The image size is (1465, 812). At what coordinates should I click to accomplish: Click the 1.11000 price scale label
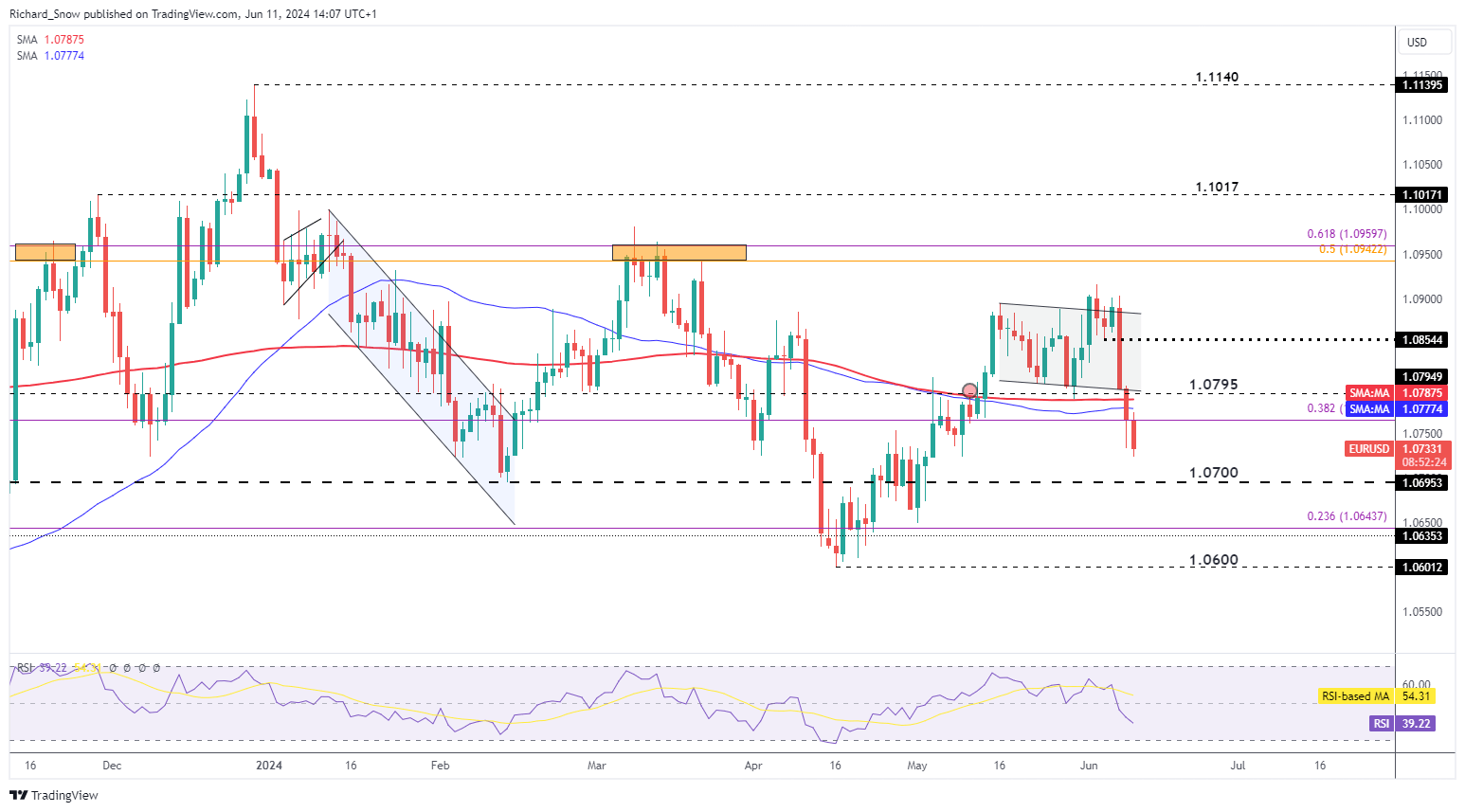coord(1422,120)
